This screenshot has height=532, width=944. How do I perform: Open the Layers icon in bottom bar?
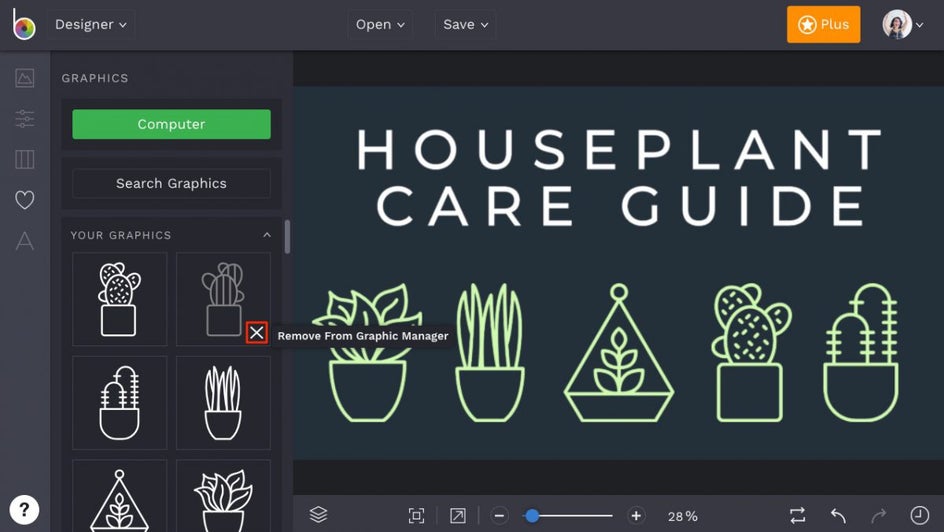pos(318,515)
